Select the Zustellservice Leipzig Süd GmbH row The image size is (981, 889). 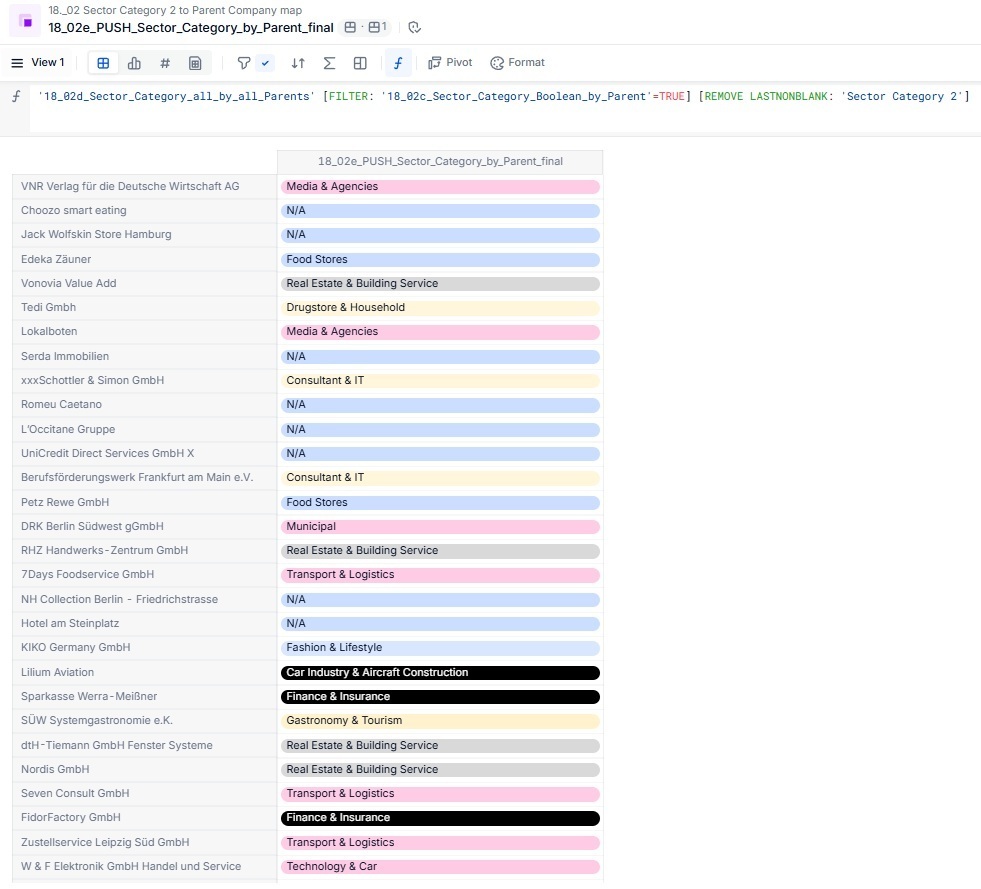pyautogui.click(x=145, y=843)
